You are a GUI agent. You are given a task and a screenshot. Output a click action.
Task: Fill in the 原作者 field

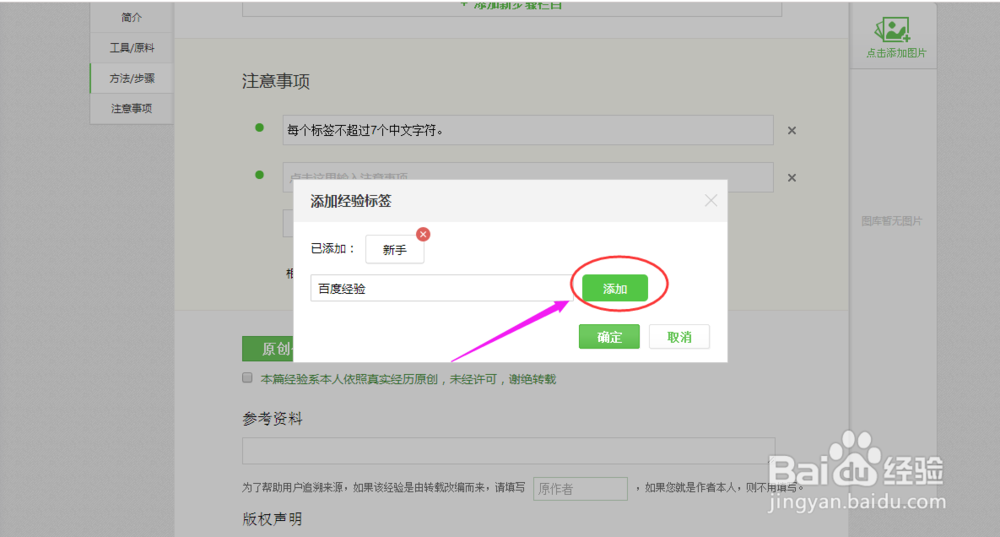[580, 489]
